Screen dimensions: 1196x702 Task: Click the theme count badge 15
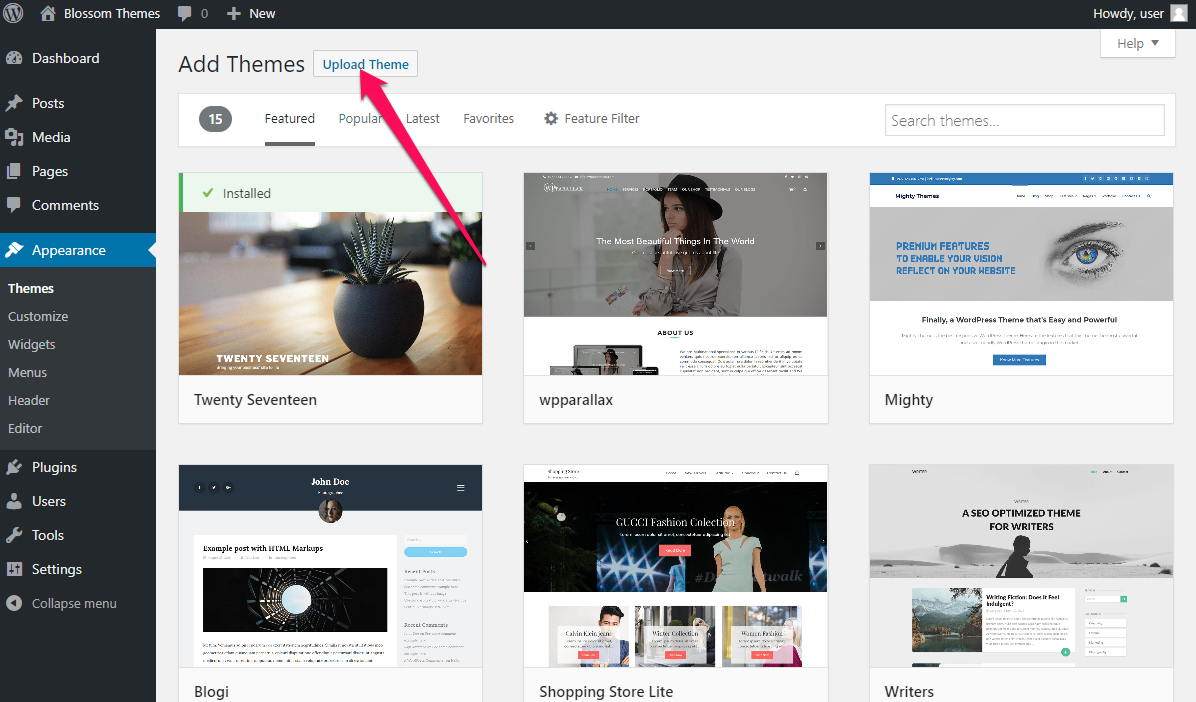click(x=215, y=119)
